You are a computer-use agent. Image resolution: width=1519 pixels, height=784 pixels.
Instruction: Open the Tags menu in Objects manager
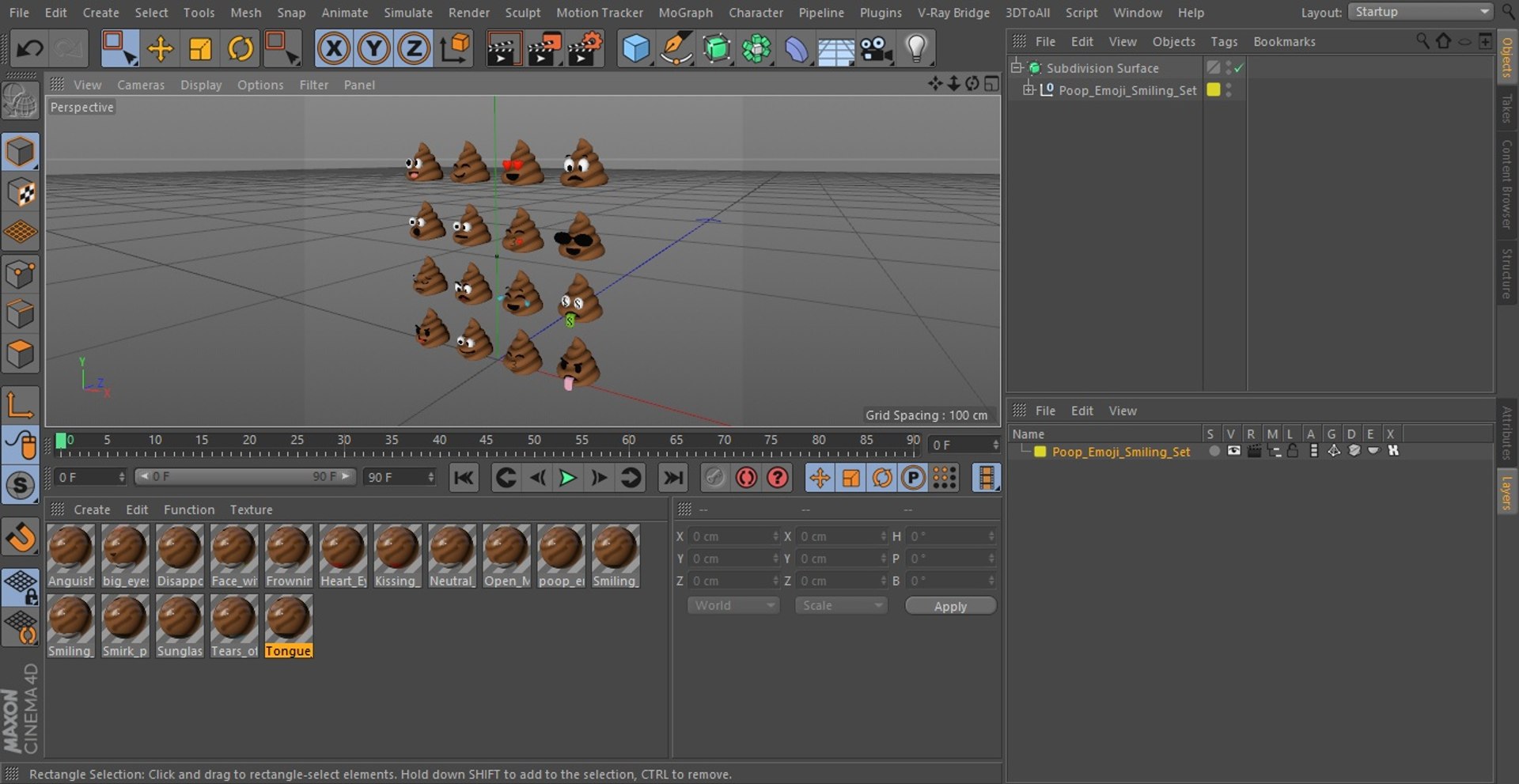1224,41
